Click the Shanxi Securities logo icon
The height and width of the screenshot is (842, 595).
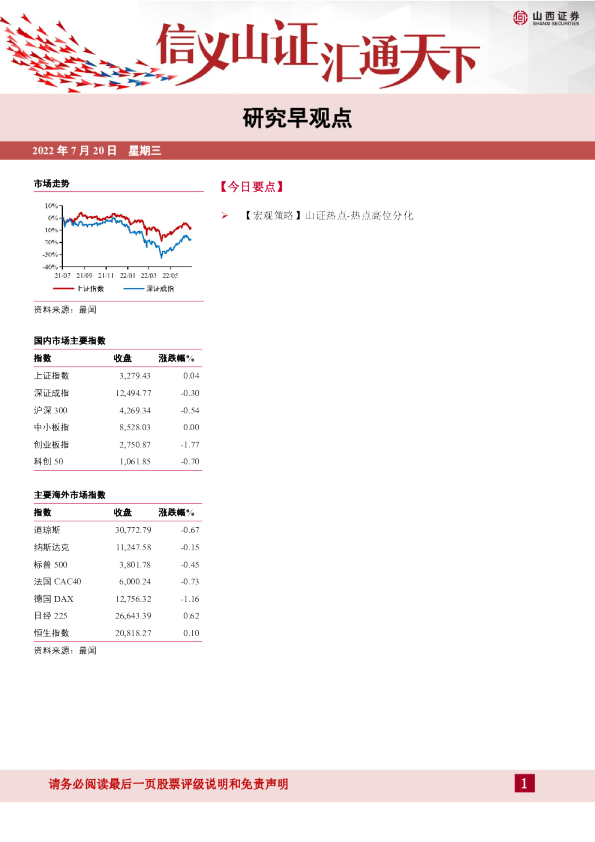coord(520,18)
